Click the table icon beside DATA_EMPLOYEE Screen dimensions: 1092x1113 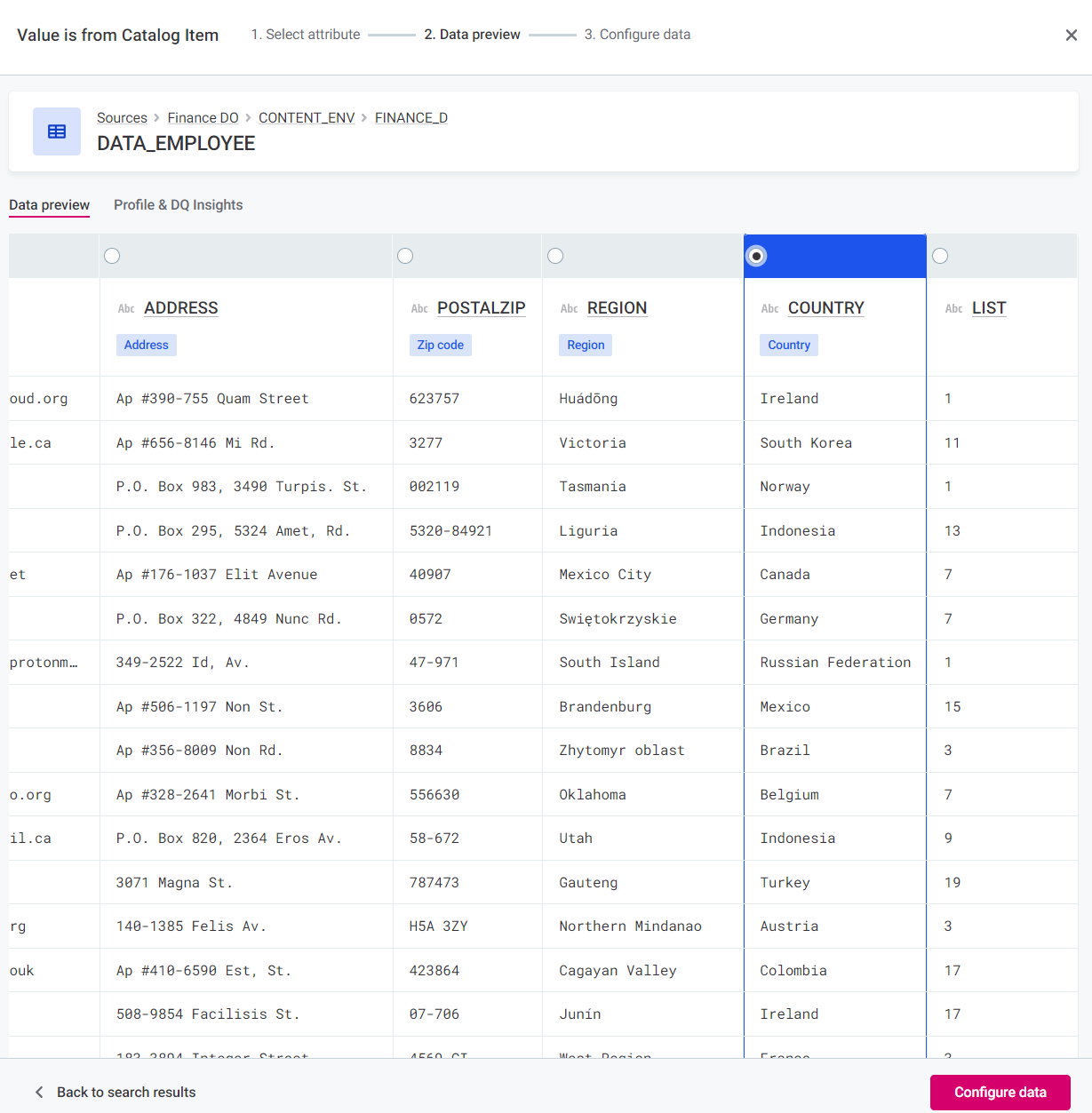(57, 131)
